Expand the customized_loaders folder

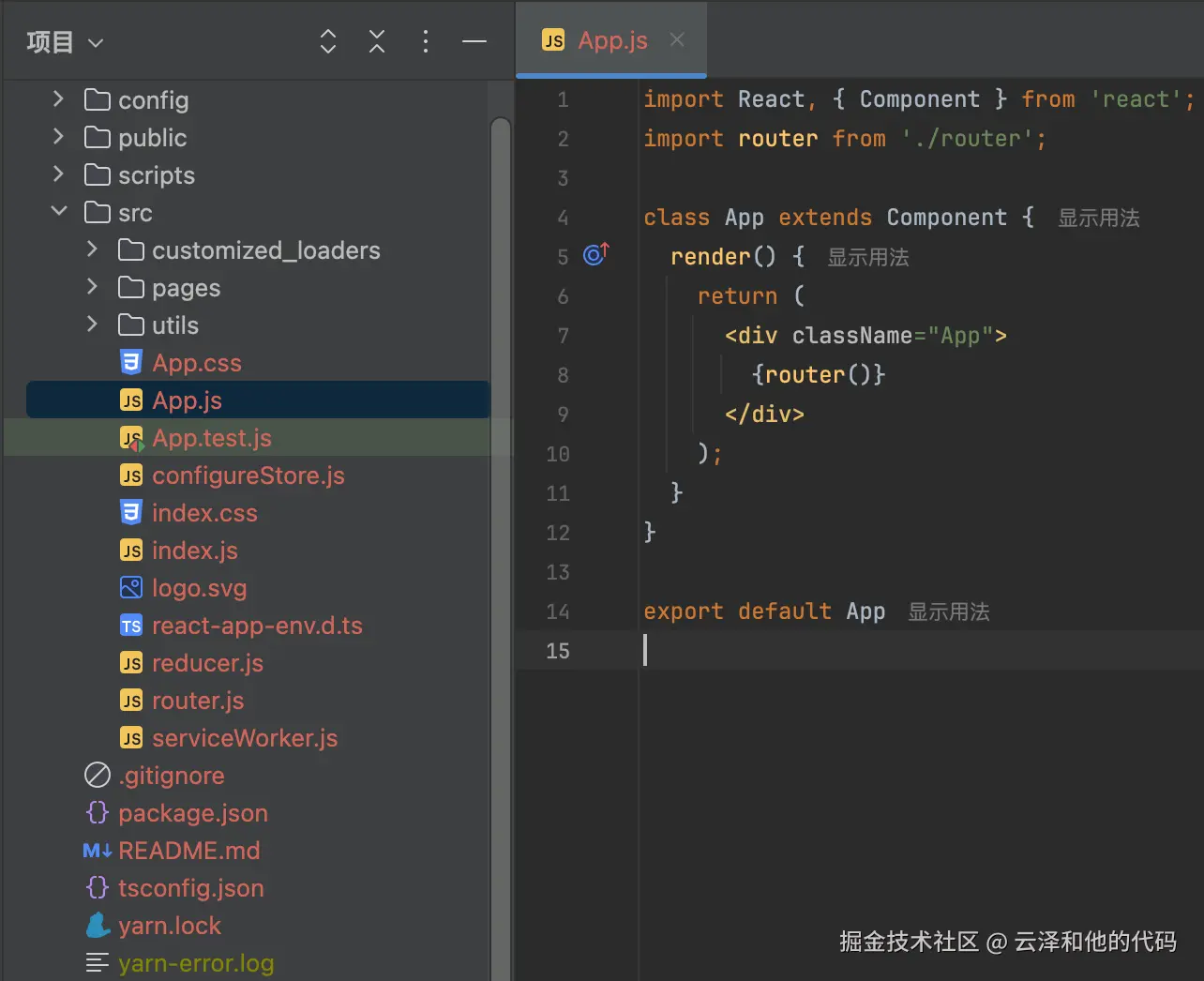[x=91, y=250]
